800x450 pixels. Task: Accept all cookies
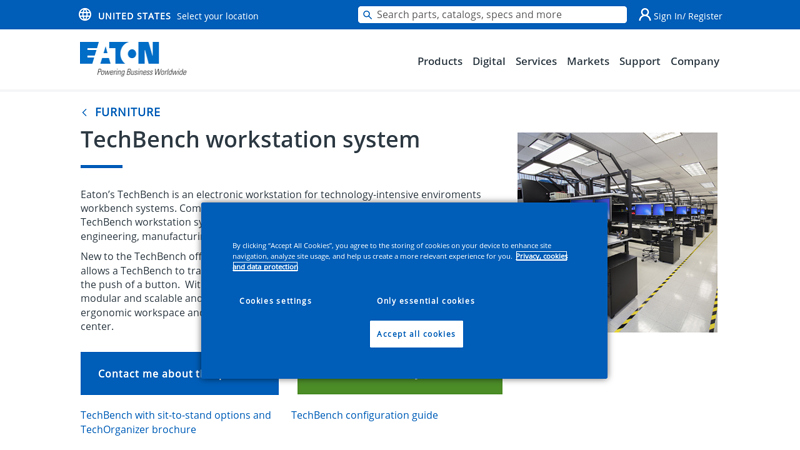click(416, 334)
